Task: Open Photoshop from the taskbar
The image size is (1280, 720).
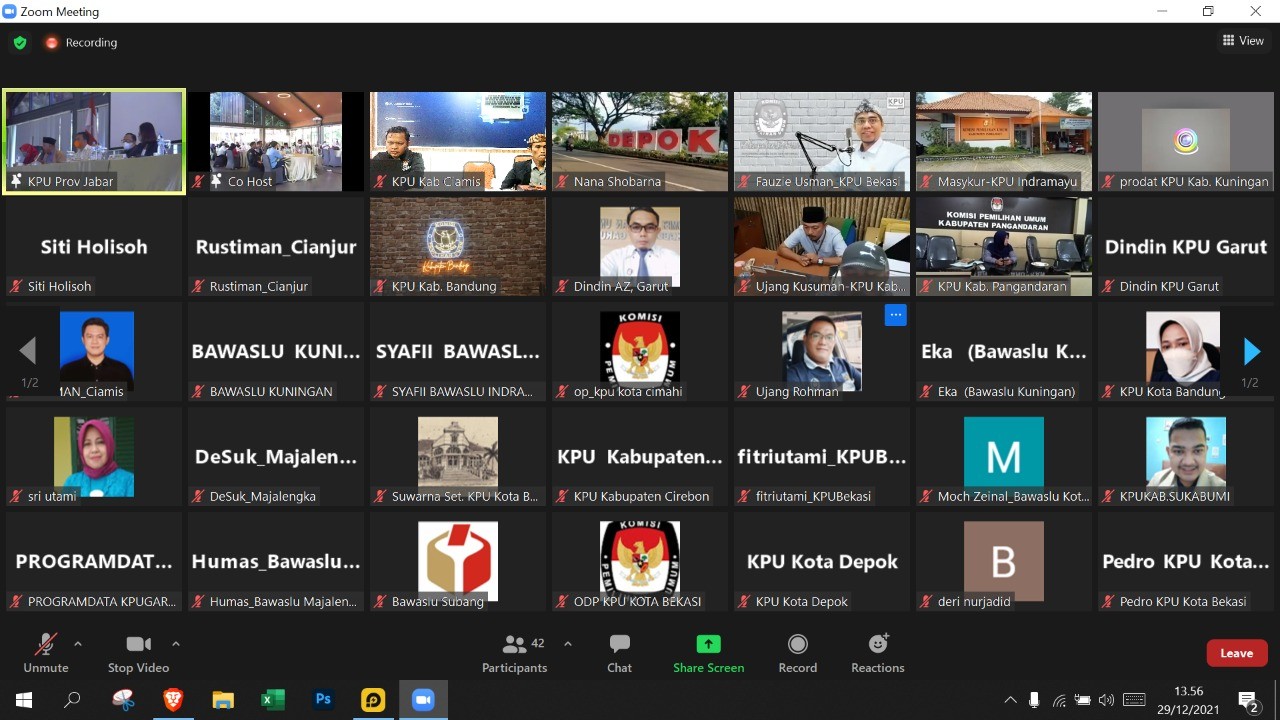Action: tap(323, 700)
